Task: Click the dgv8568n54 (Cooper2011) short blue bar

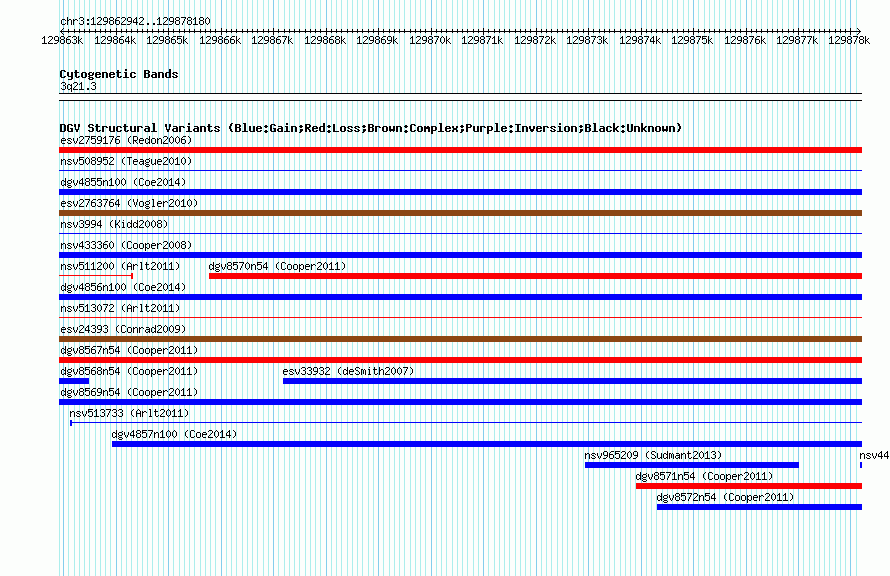Action: 74,381
